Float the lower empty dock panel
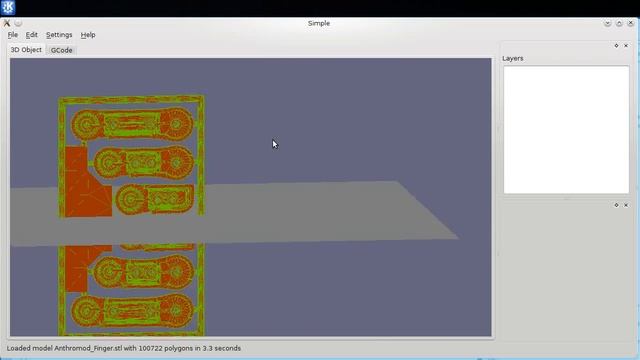 coord(616,205)
